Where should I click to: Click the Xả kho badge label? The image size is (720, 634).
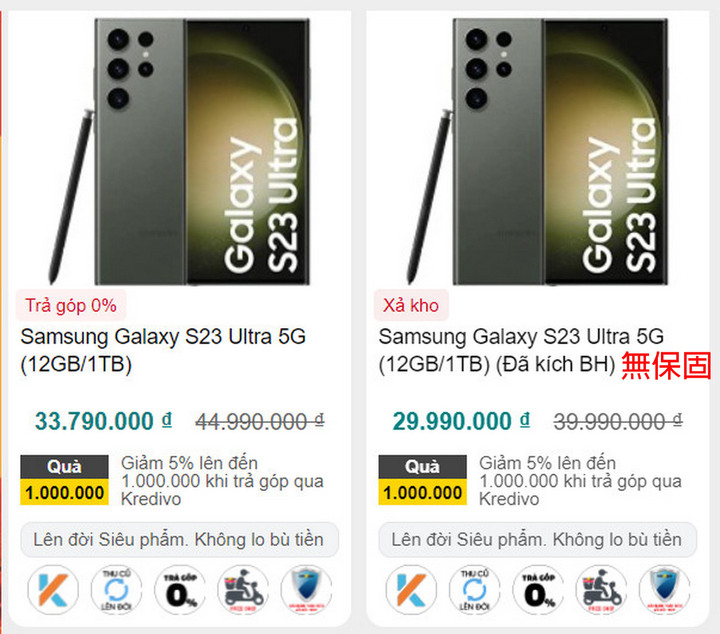(411, 305)
